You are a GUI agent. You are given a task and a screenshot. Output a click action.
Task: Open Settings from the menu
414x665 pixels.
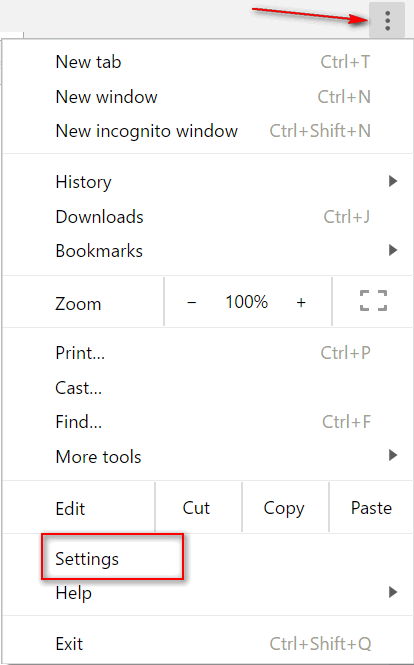208,559
